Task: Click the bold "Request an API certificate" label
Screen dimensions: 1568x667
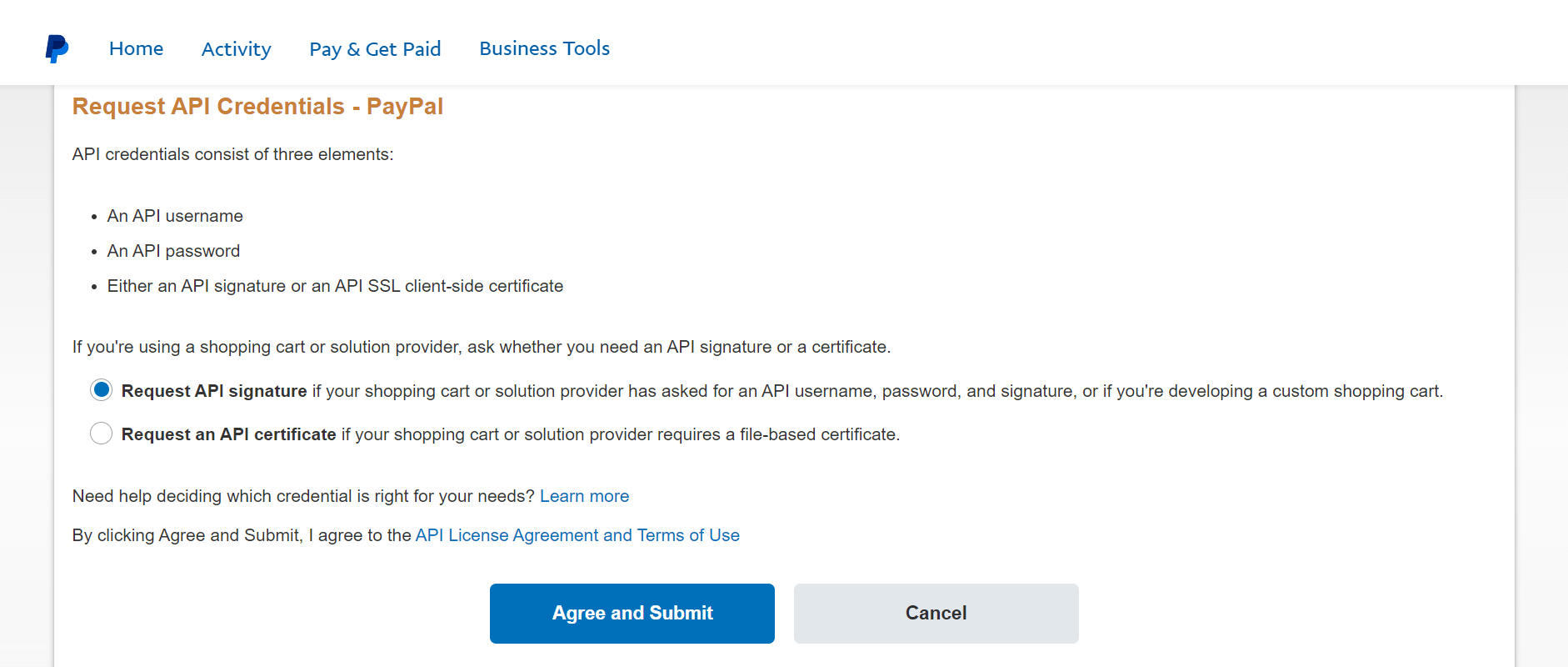Action: tap(228, 434)
